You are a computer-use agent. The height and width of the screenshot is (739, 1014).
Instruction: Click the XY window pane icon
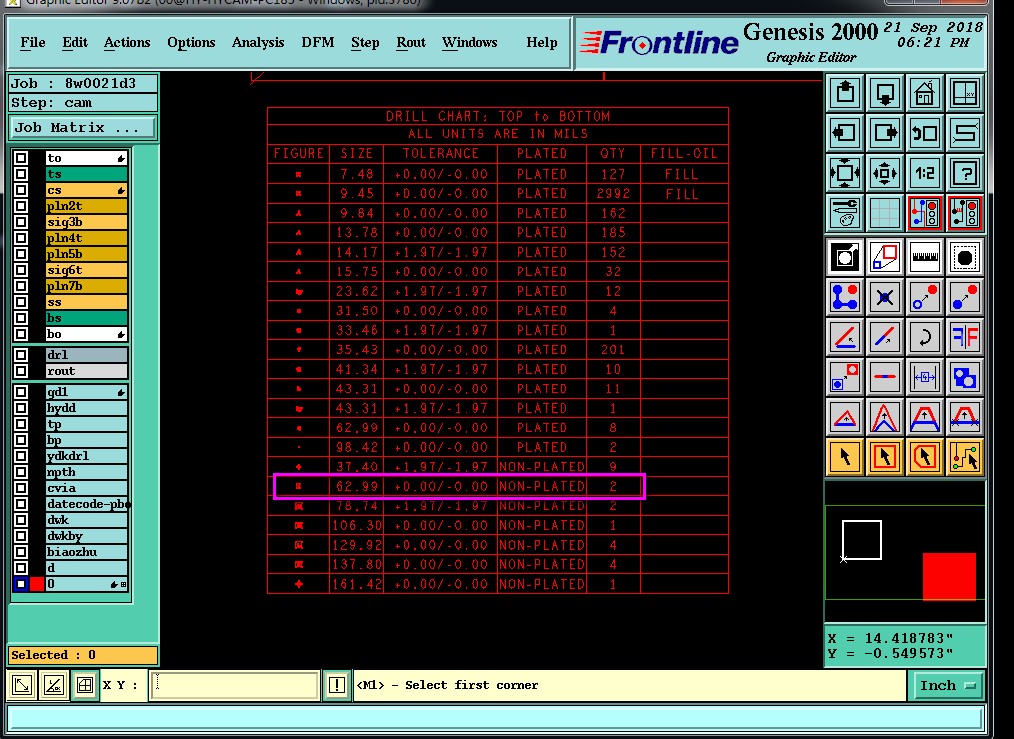pos(965,92)
